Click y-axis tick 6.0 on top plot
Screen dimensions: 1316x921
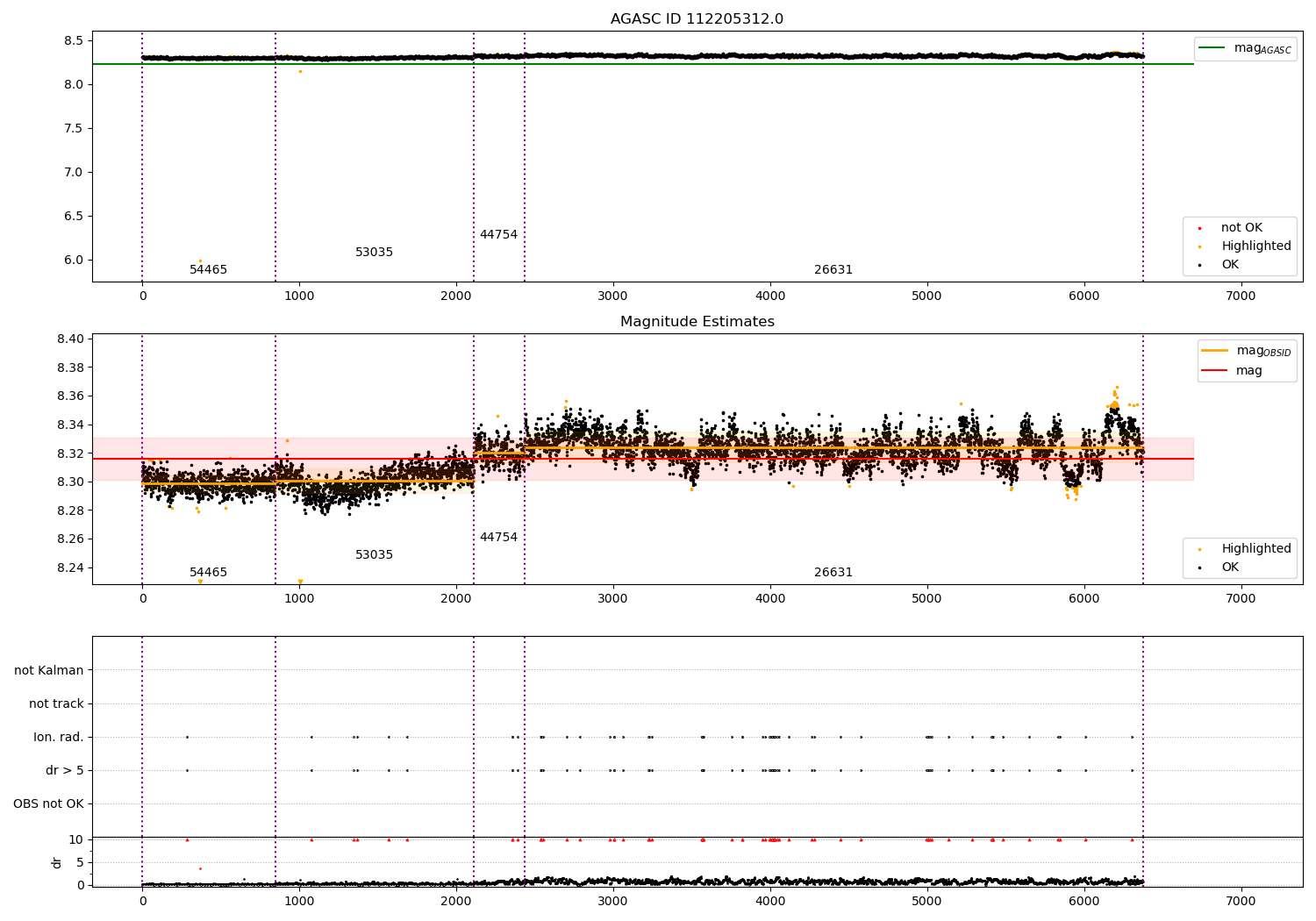(x=74, y=261)
